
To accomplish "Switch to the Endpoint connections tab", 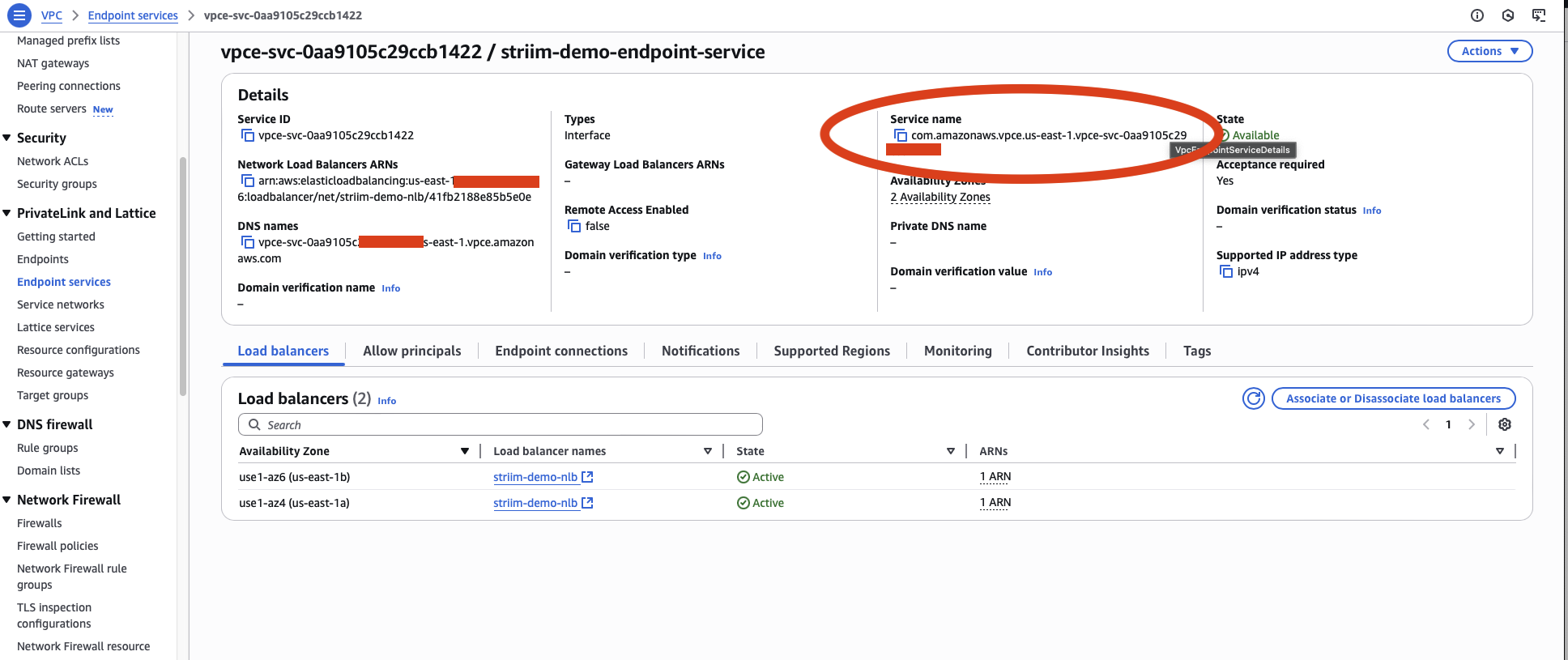I will tap(560, 351).
